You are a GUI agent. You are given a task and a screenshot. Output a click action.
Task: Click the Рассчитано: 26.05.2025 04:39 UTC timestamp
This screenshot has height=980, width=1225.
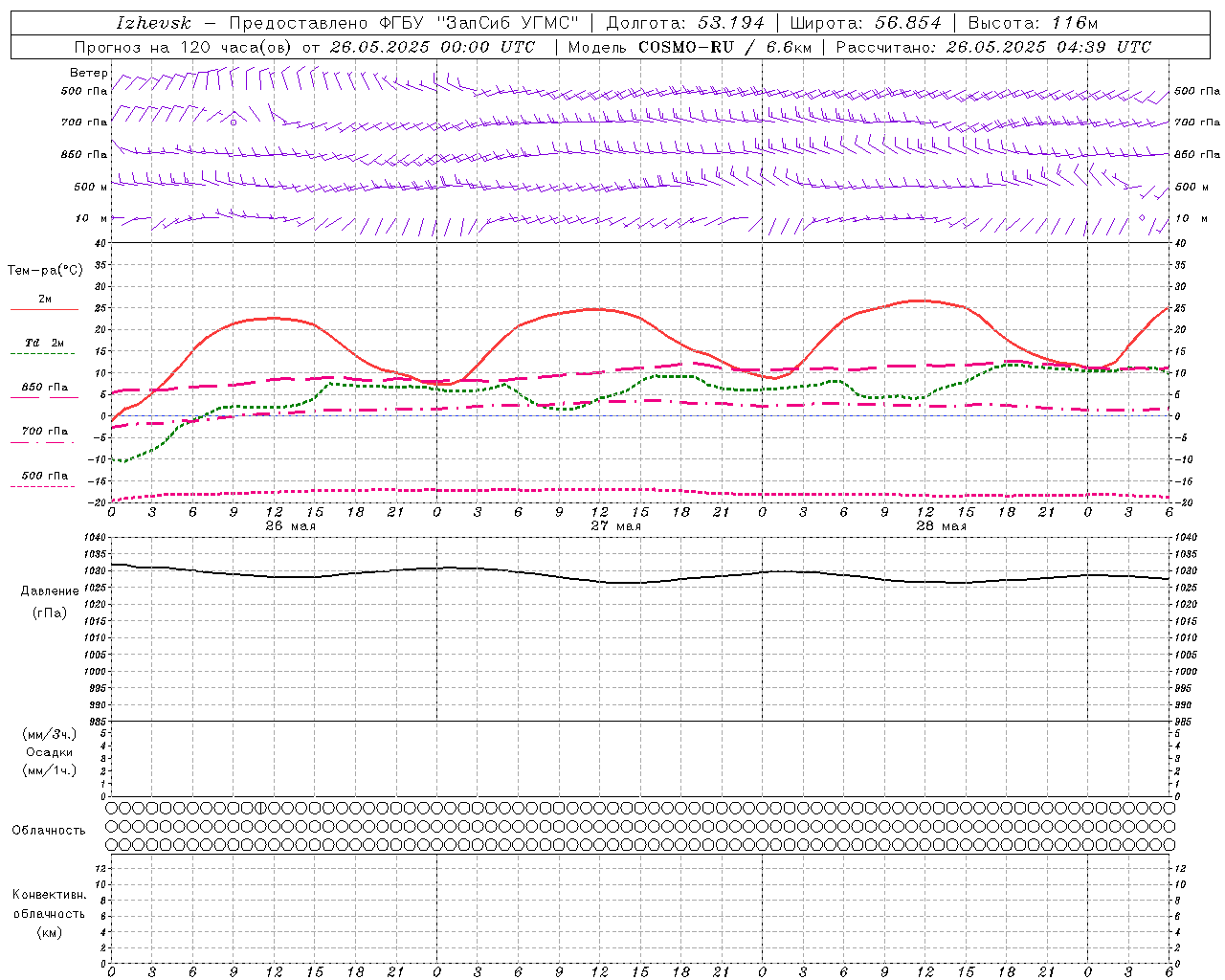tap(993, 47)
